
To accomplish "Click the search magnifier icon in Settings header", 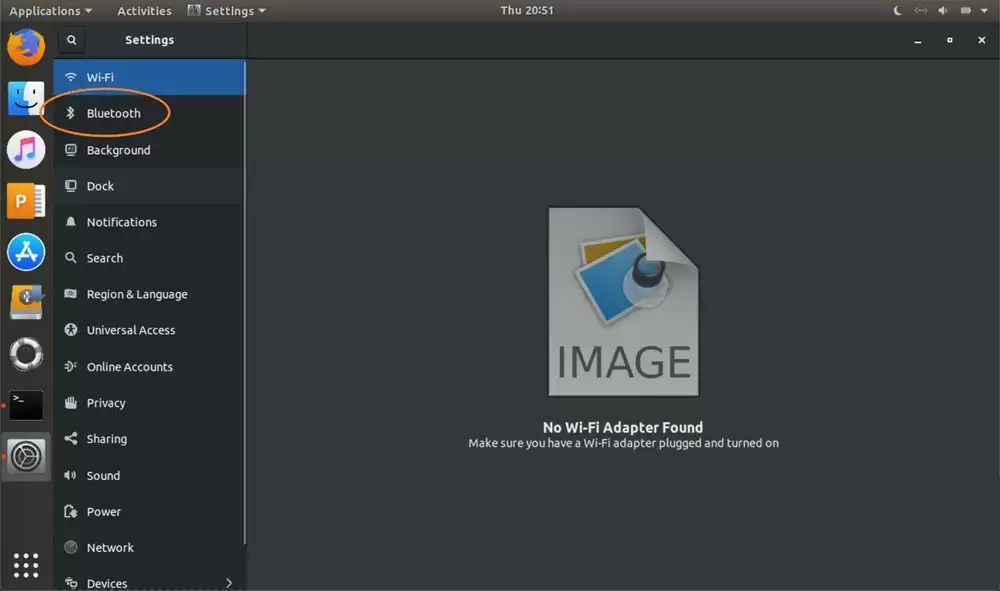I will coord(71,40).
